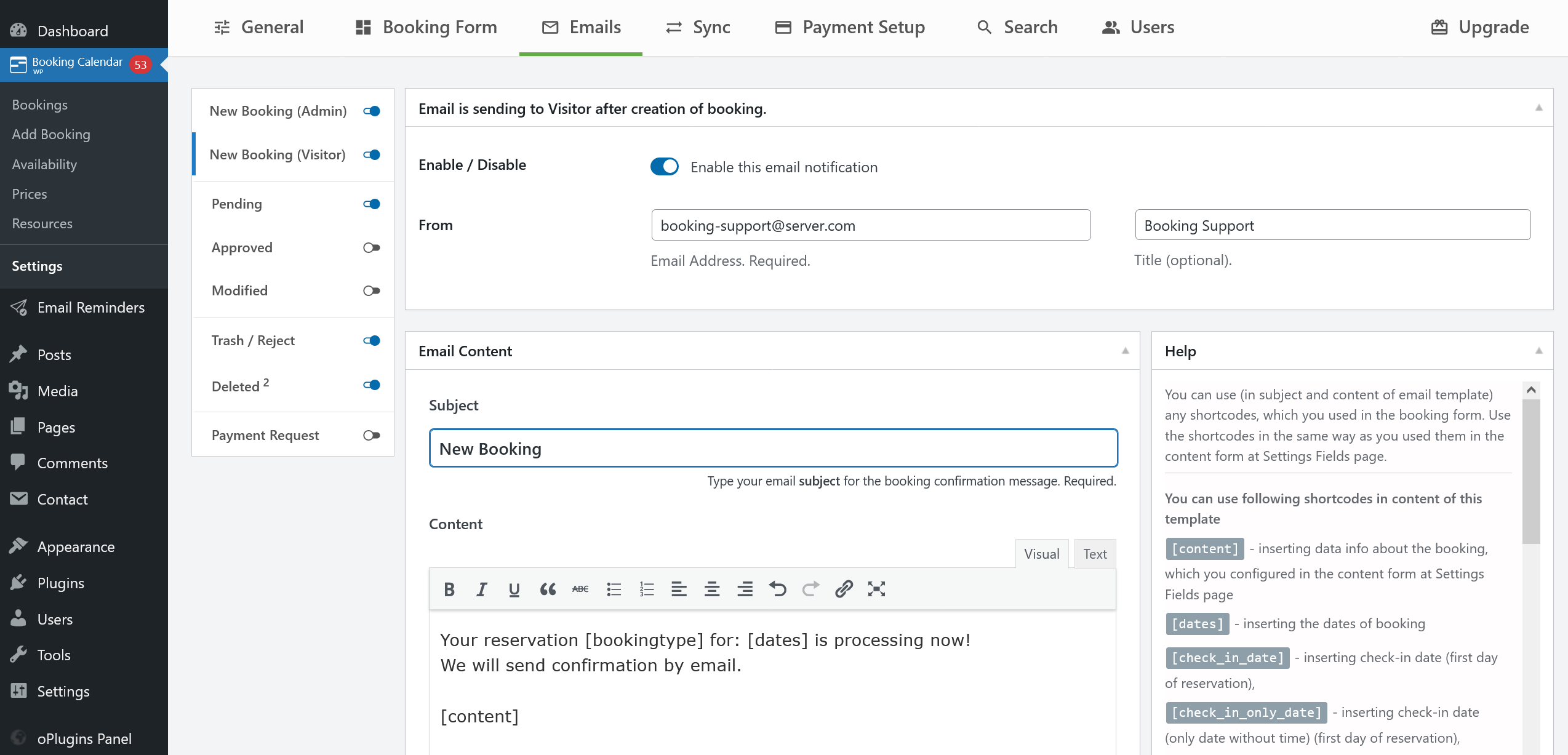The image size is (1568, 755).
Task: Open the Users settings tab
Action: 1138,27
